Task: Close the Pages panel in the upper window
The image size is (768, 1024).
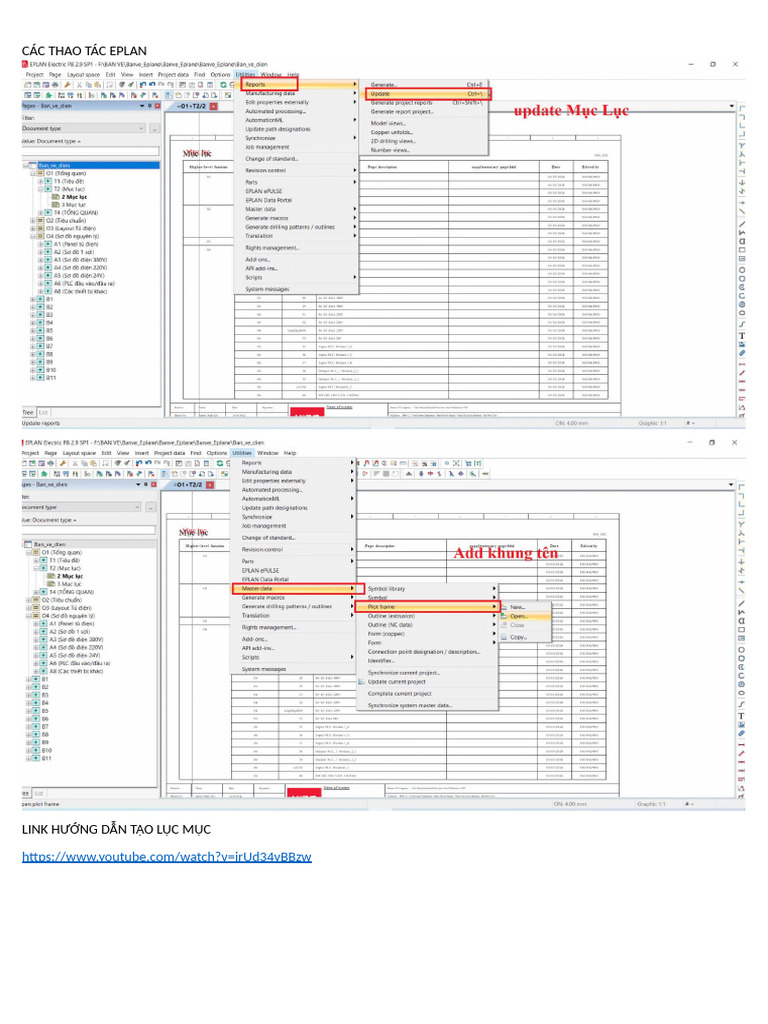Action: point(155,105)
